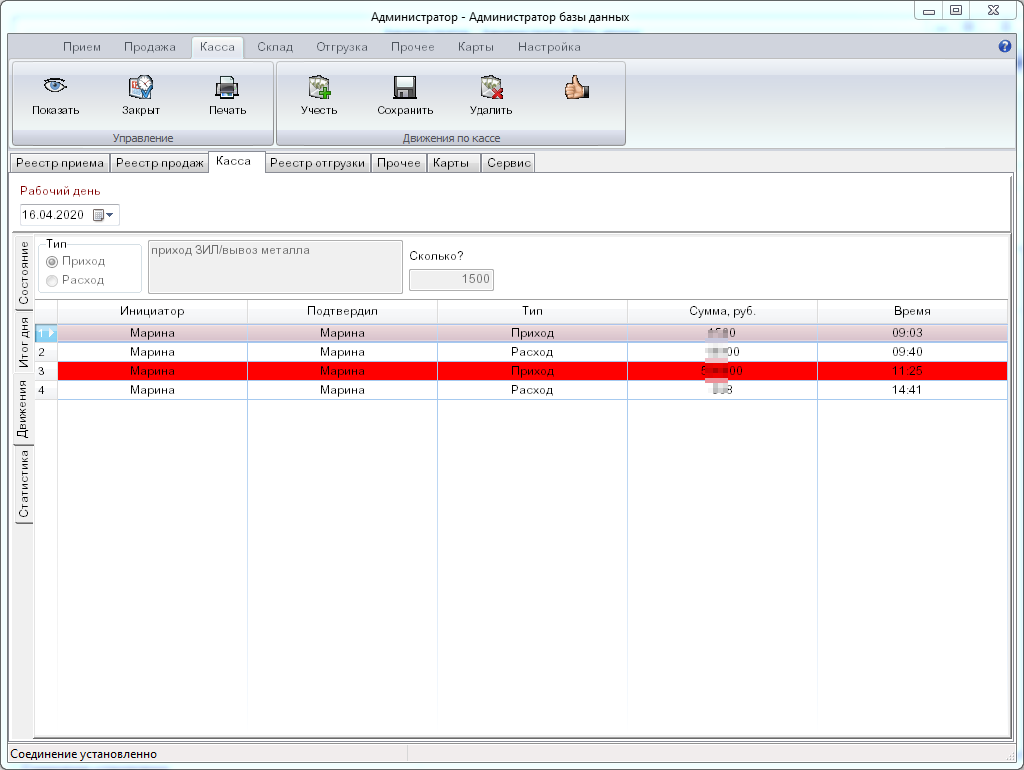Click the Печать printer icon
Viewport: 1024px width, 770px height.
[x=227, y=87]
